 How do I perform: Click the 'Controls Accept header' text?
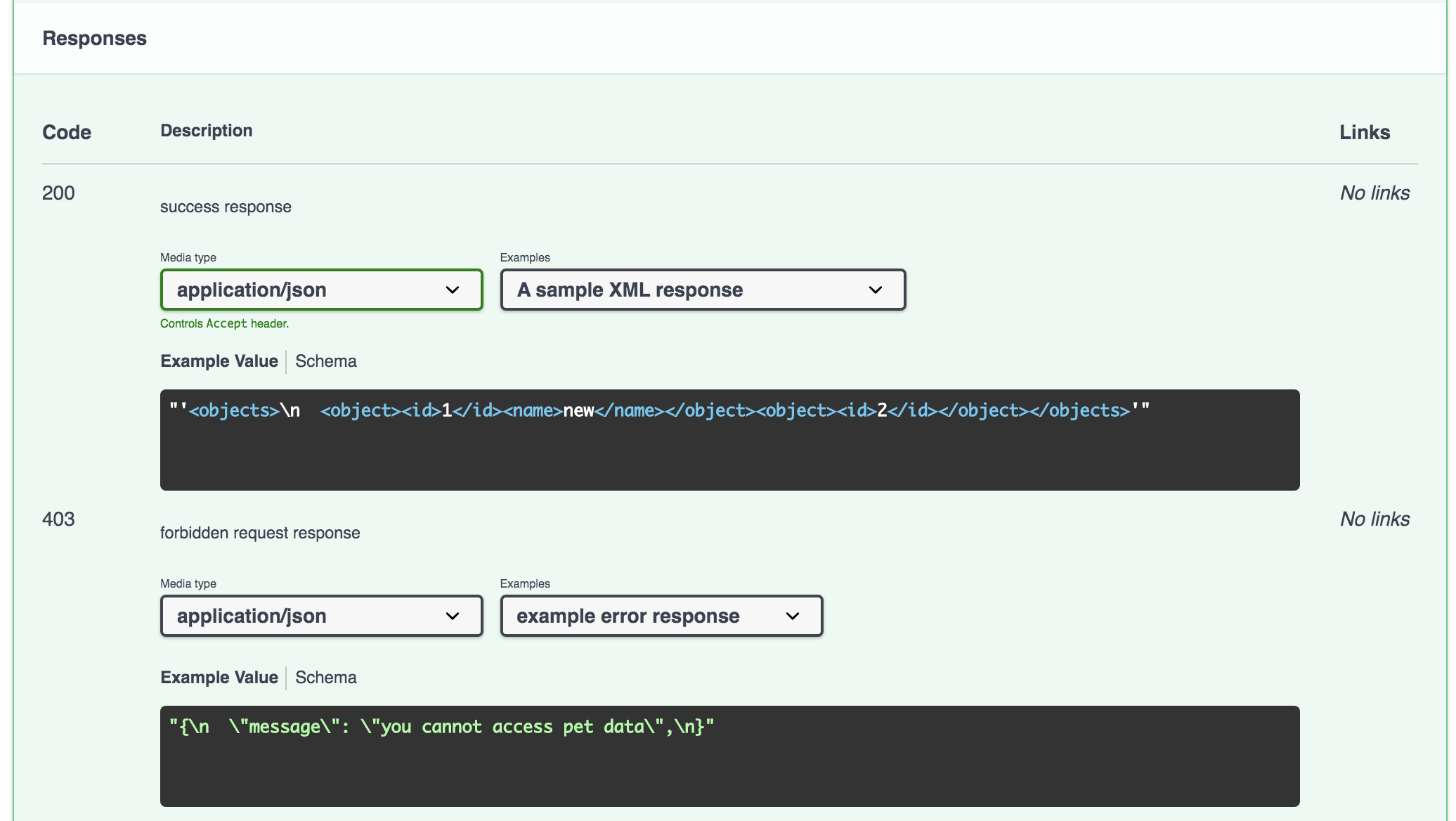(x=224, y=323)
